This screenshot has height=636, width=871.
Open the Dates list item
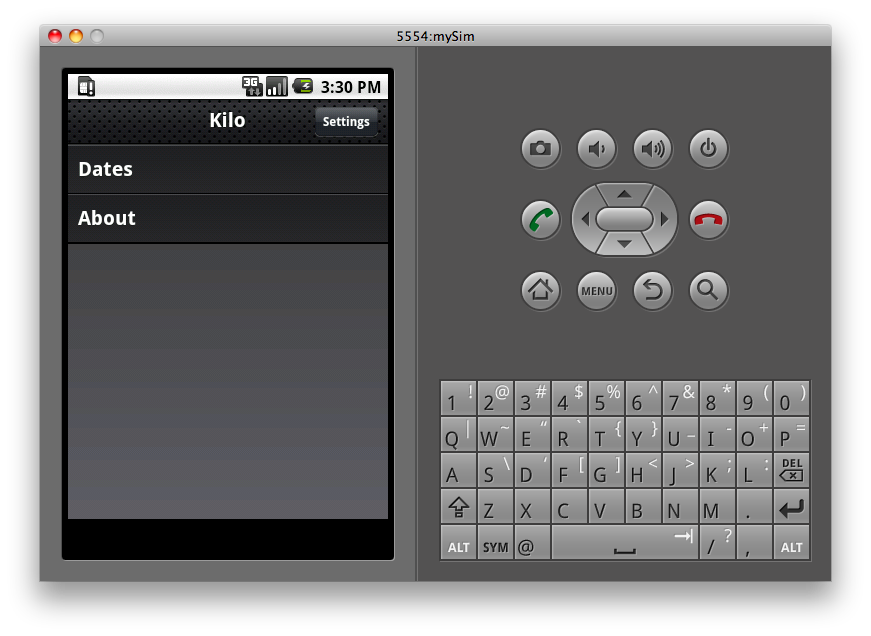228,169
